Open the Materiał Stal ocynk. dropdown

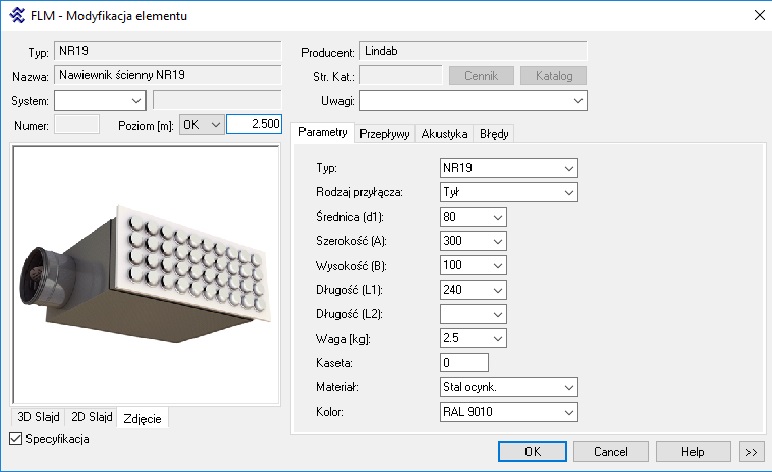tap(509, 387)
